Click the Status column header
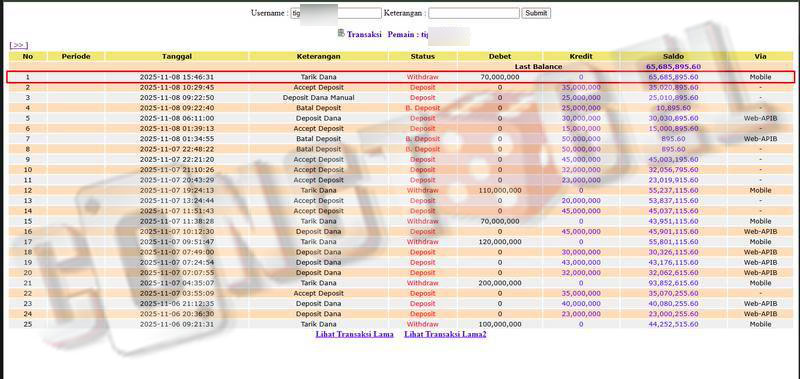 (422, 57)
